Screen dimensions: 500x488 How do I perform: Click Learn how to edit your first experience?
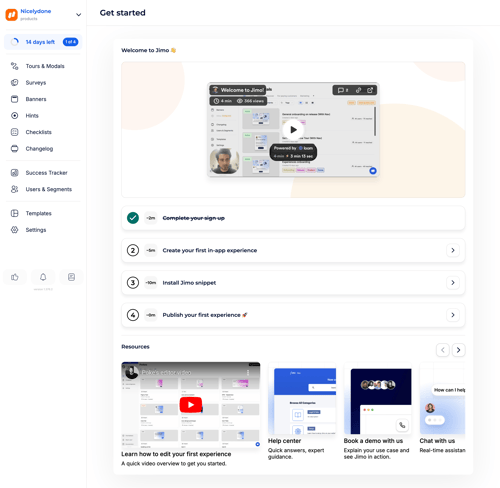[x=176, y=454]
